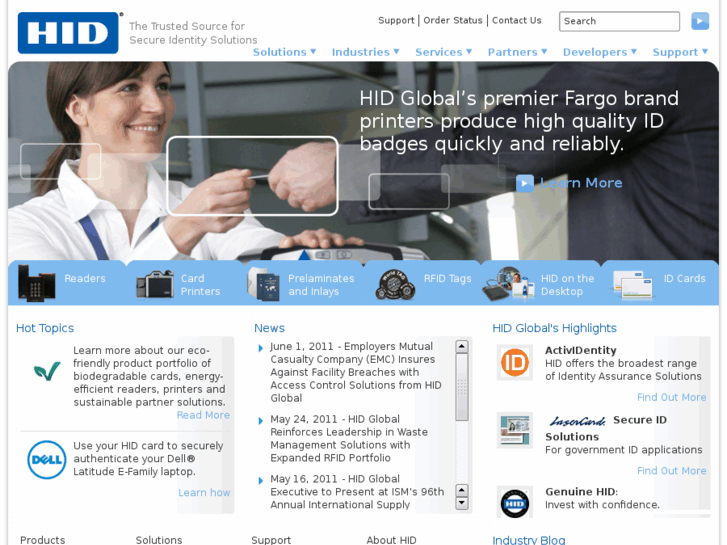727x545 pixels.
Task: Click the May 24, 2011 news bullet arrow
Action: coord(260,421)
